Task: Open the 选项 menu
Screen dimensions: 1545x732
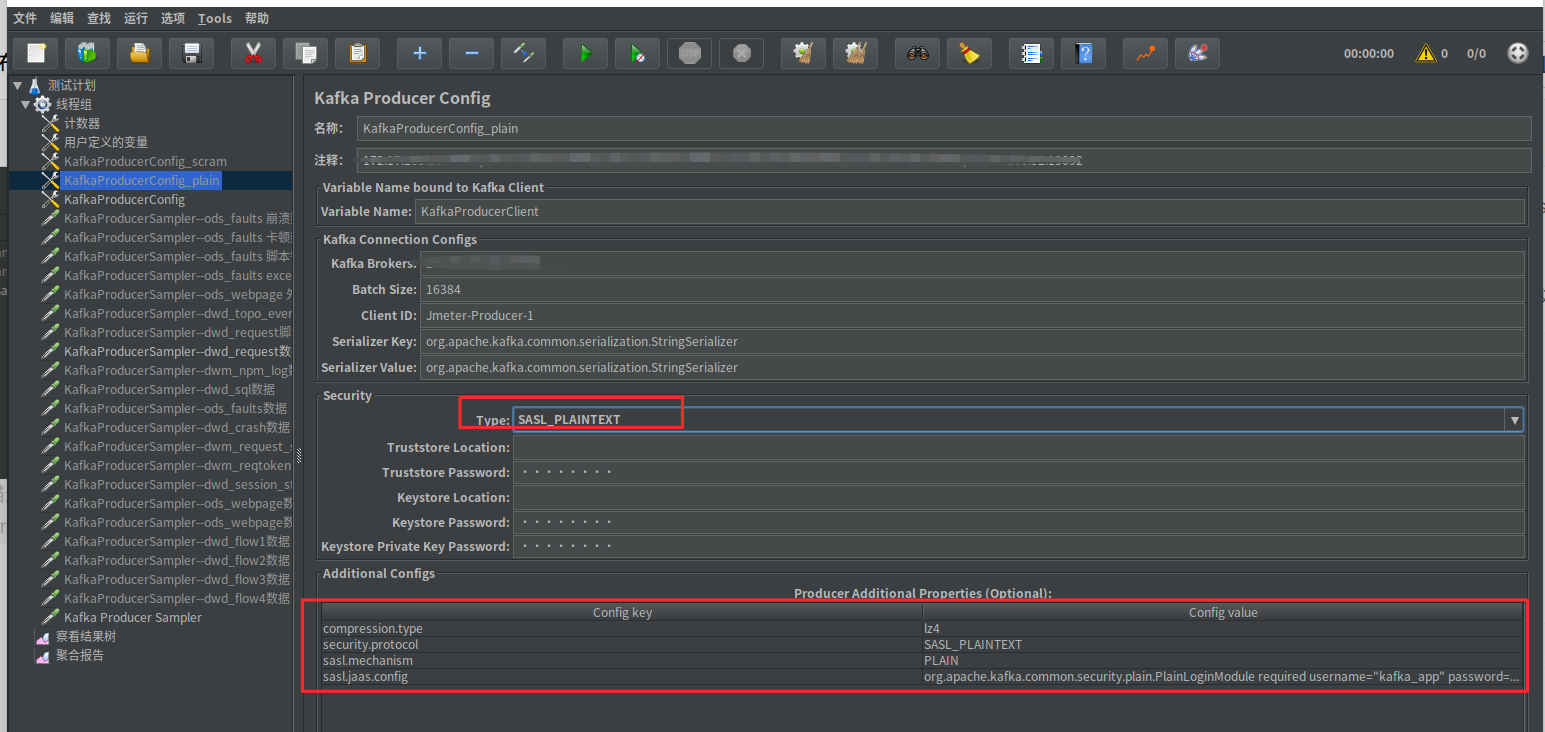Action: [173, 18]
